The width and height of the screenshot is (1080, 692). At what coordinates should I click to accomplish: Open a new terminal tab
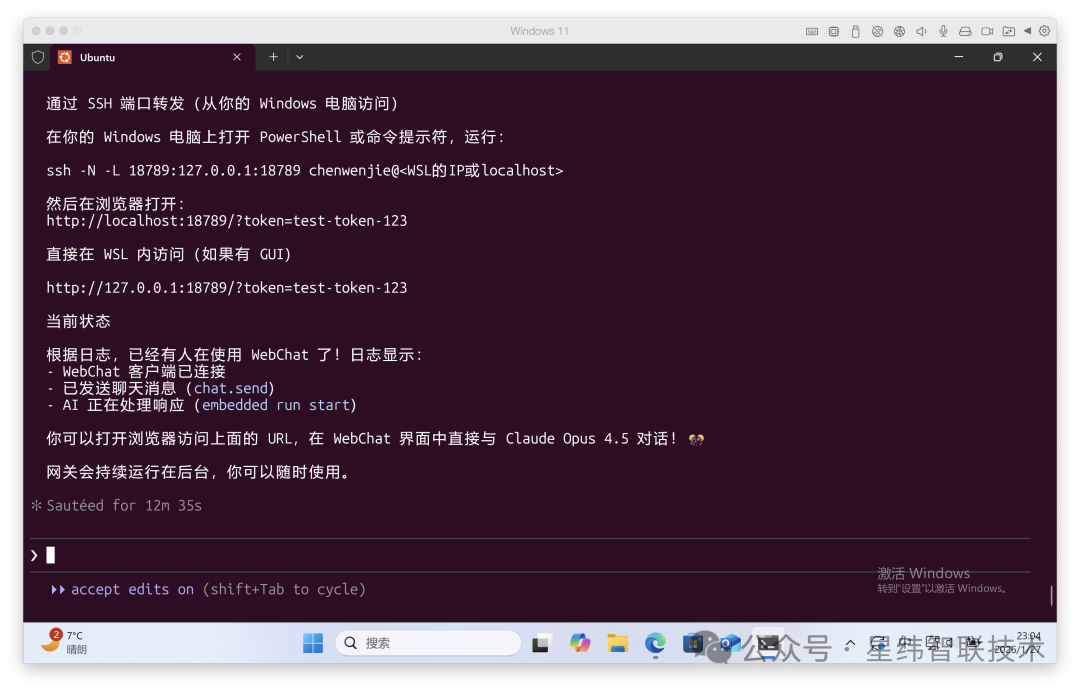pos(273,57)
